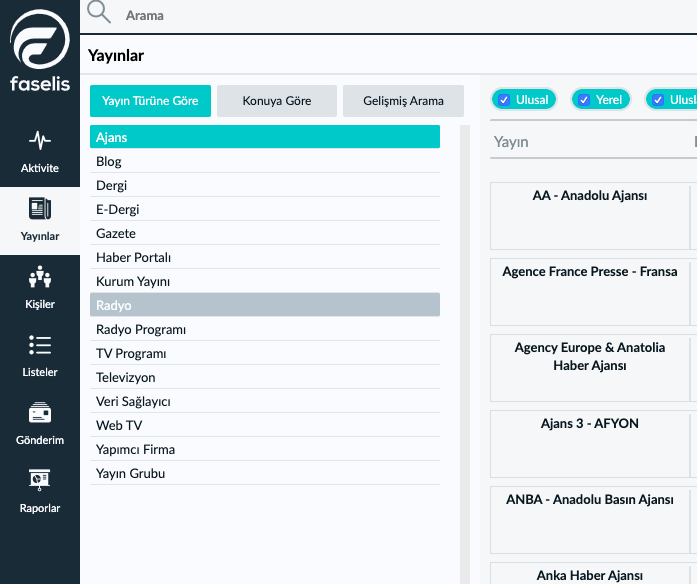
Task: Open the Raporlar presentation icon
Action: (x=40, y=480)
